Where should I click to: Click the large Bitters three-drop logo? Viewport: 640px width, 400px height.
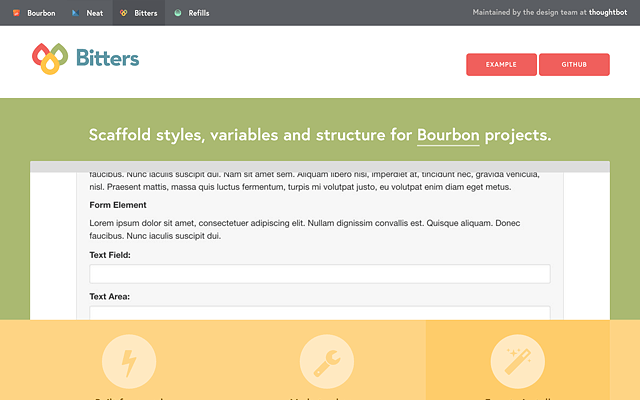pyautogui.click(x=50, y=59)
